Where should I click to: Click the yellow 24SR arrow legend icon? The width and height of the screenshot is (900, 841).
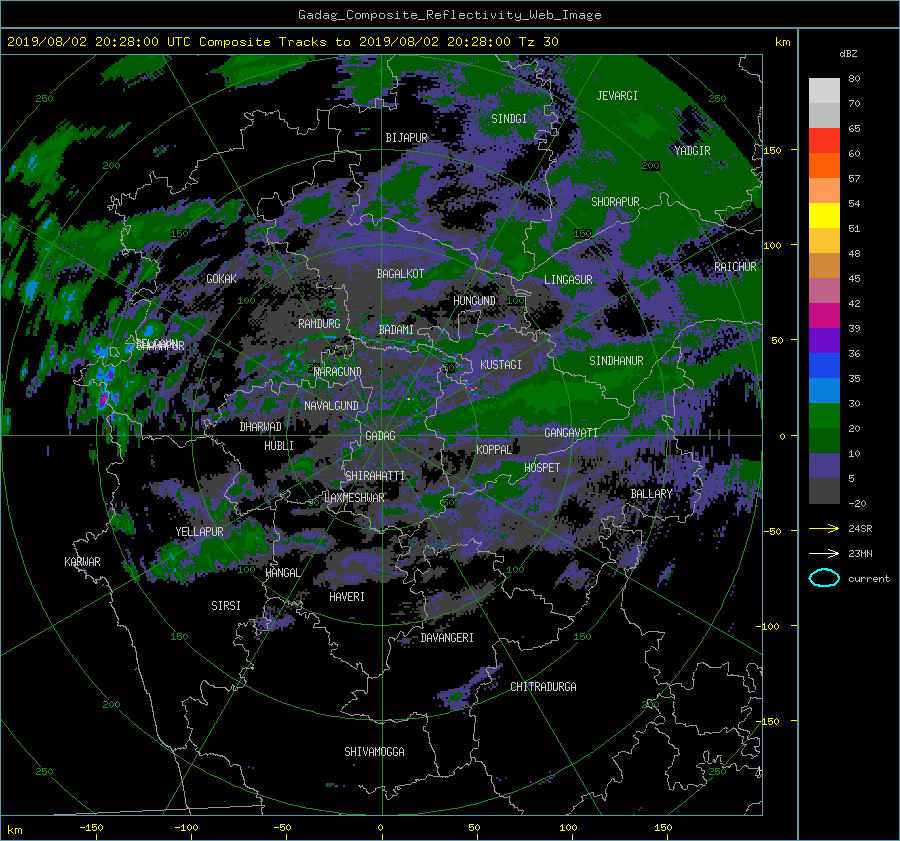(824, 528)
